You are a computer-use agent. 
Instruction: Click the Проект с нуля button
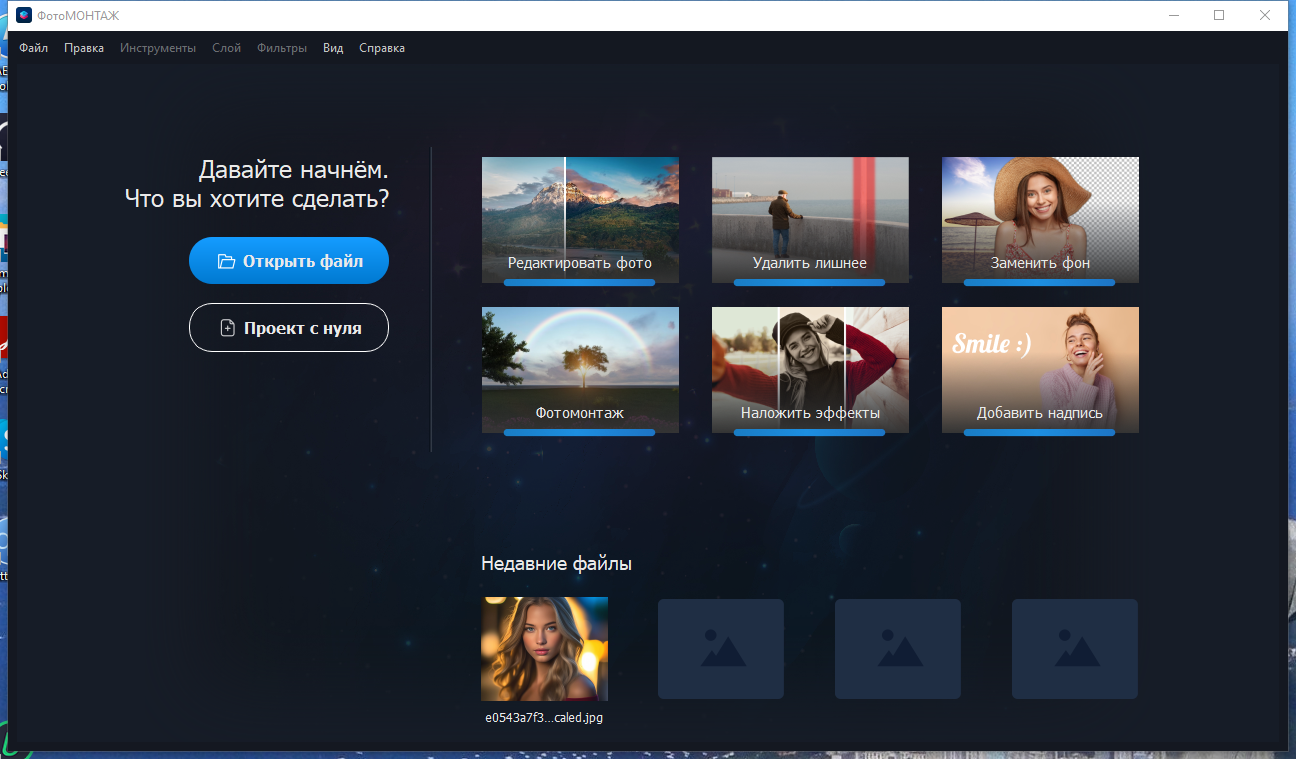click(289, 328)
